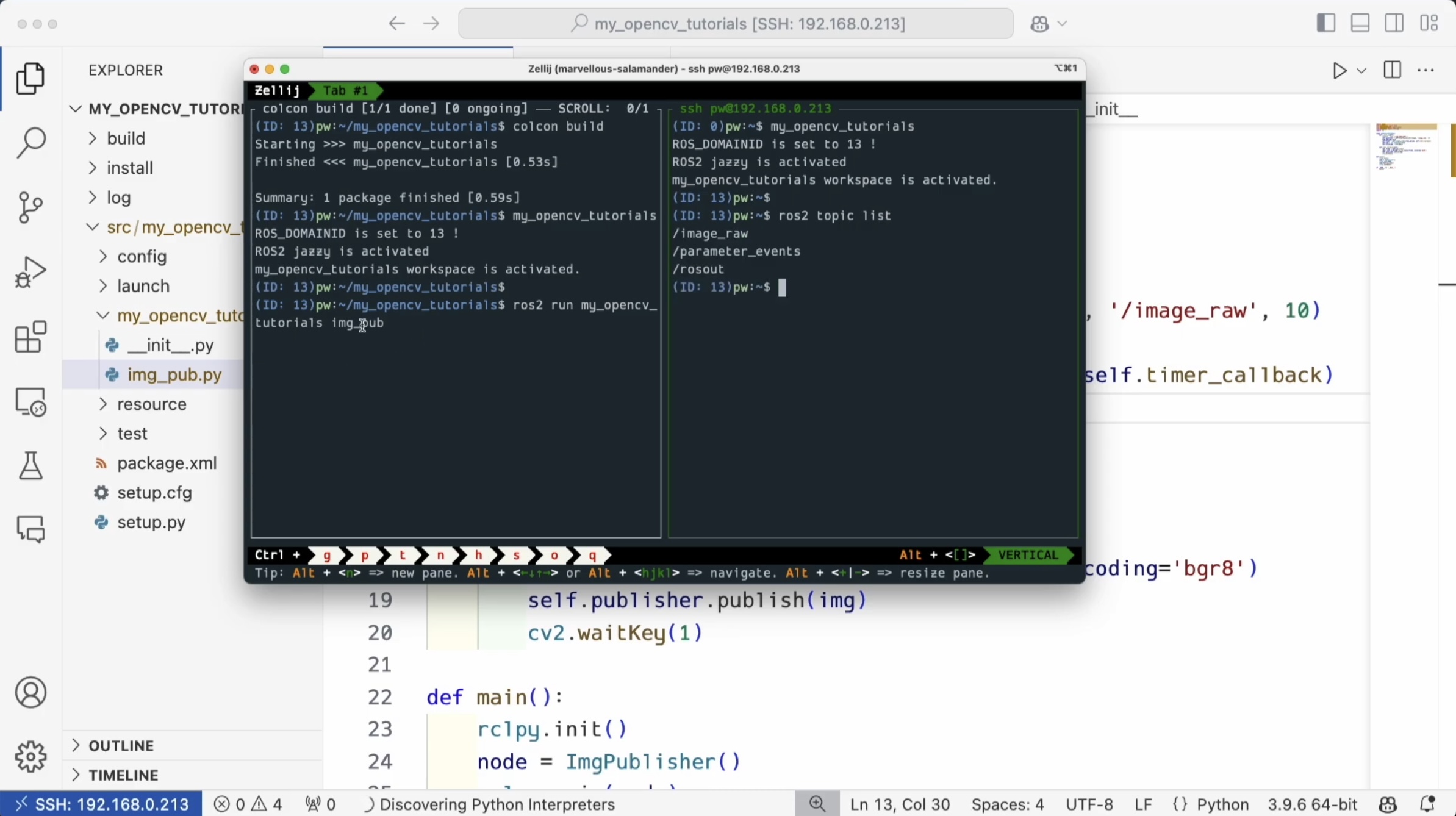1456x816 pixels.
Task: Open setup.py in the explorer
Action: click(151, 523)
